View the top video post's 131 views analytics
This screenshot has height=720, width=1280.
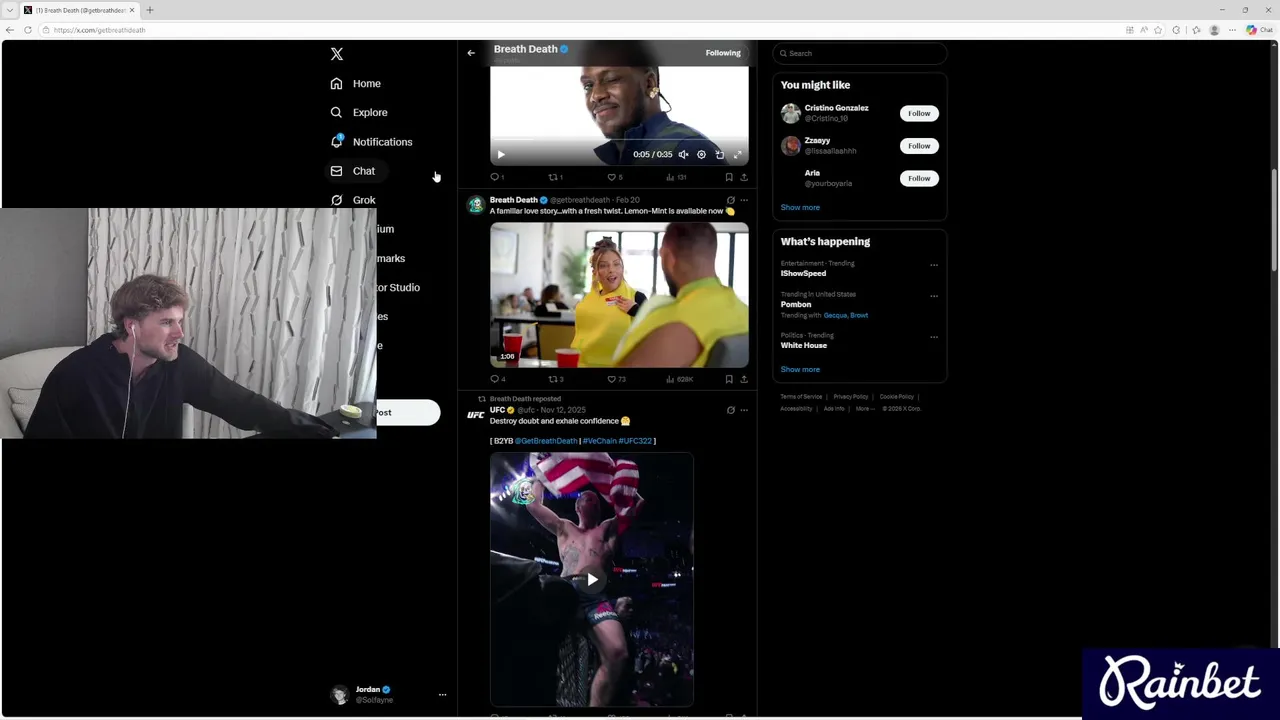(x=676, y=177)
